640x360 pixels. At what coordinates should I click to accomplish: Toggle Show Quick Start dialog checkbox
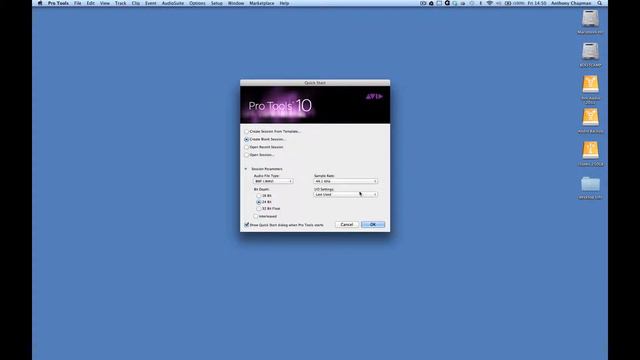tap(247, 225)
